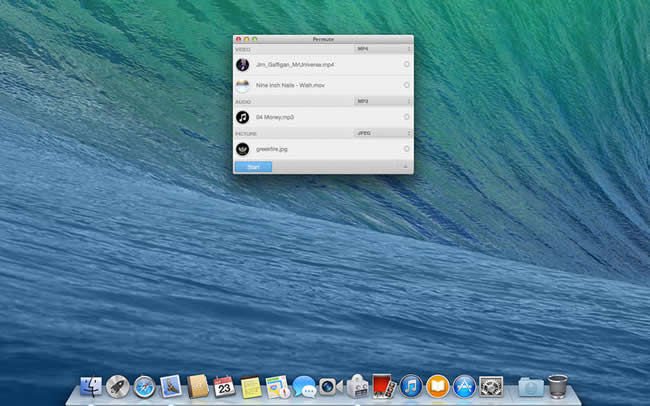
Task: Select the 04 Money.mp3 file name
Action: tap(275, 117)
